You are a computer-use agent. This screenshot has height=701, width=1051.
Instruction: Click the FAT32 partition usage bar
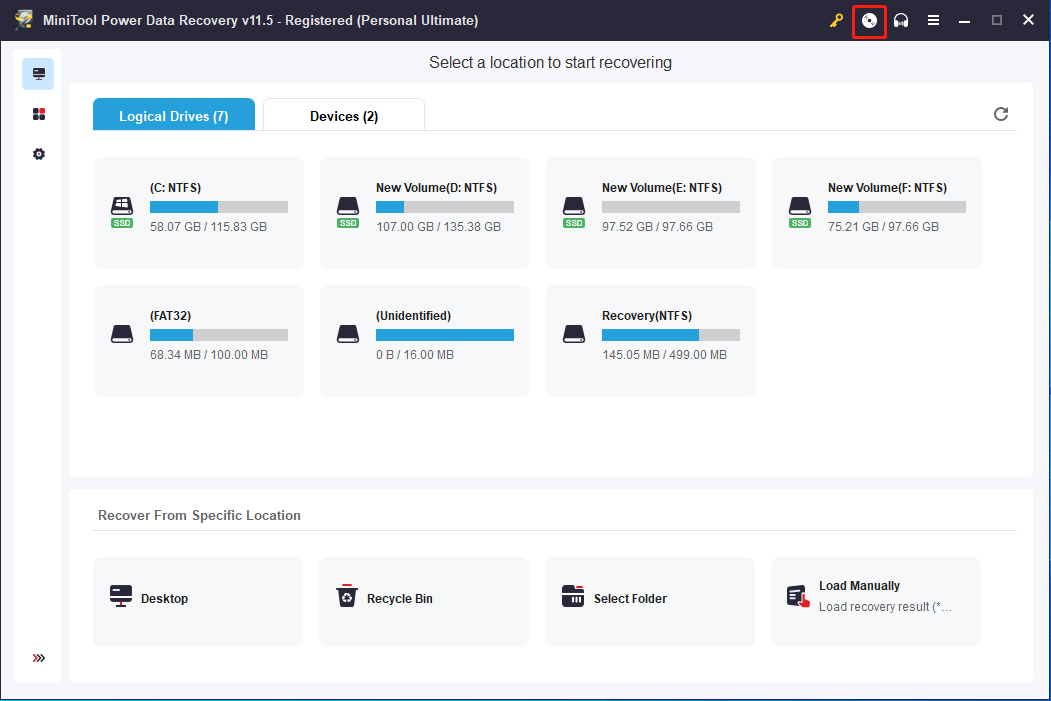(x=219, y=335)
